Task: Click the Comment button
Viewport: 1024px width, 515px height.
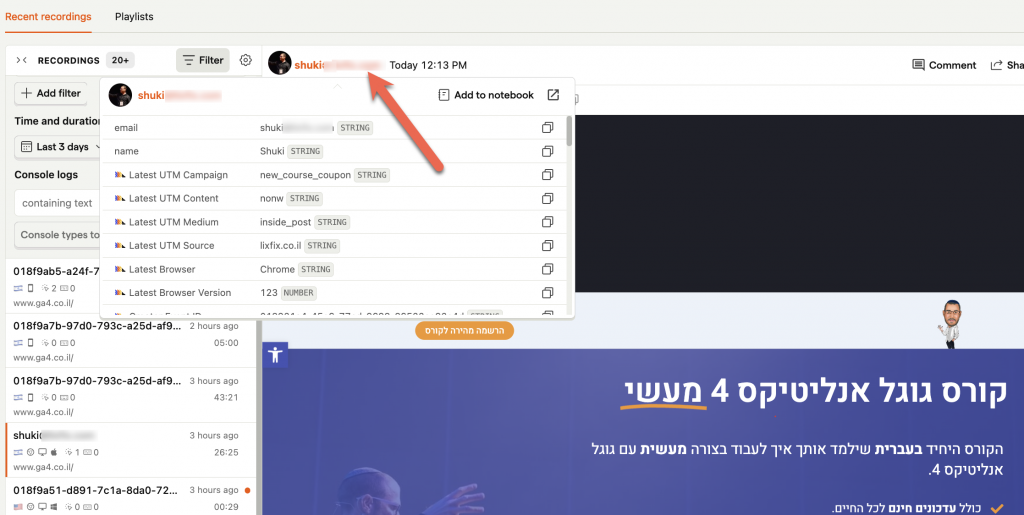Action: [x=944, y=65]
